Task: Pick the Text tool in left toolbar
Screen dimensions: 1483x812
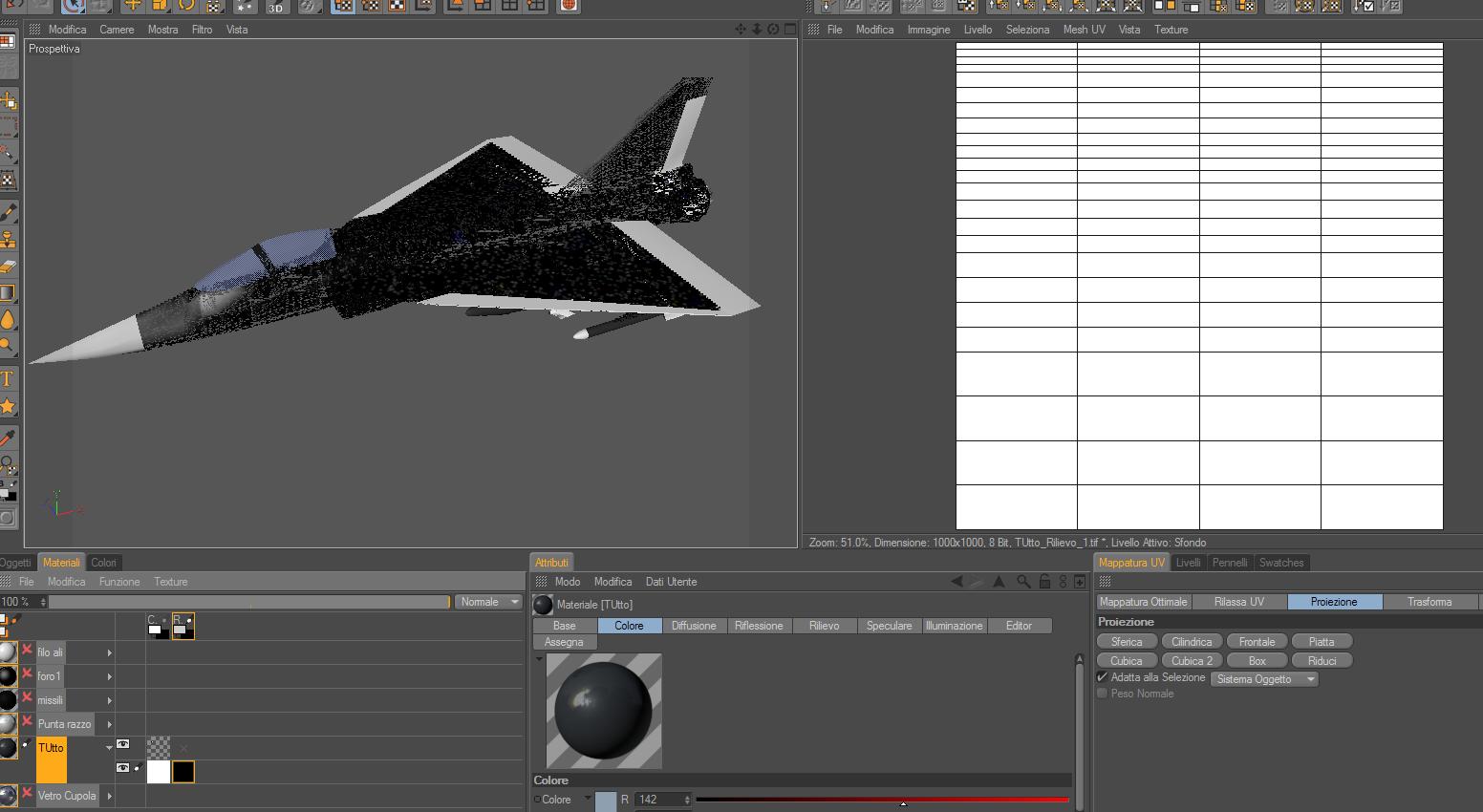Action: (x=8, y=379)
